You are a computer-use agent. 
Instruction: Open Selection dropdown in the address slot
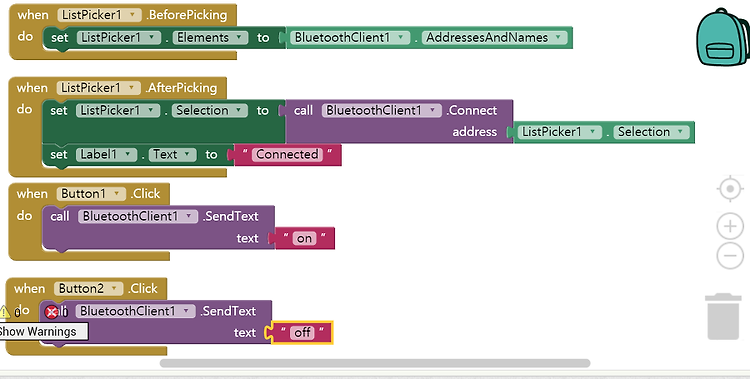651,132
